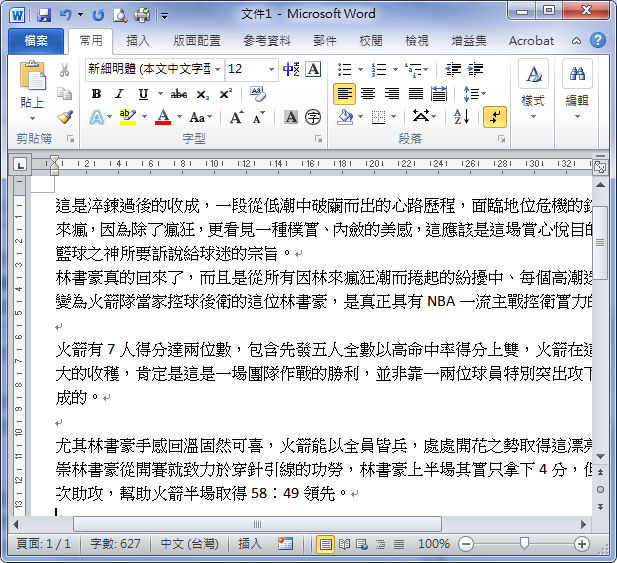Apply yellow text highlight color

pyautogui.click(x=128, y=117)
